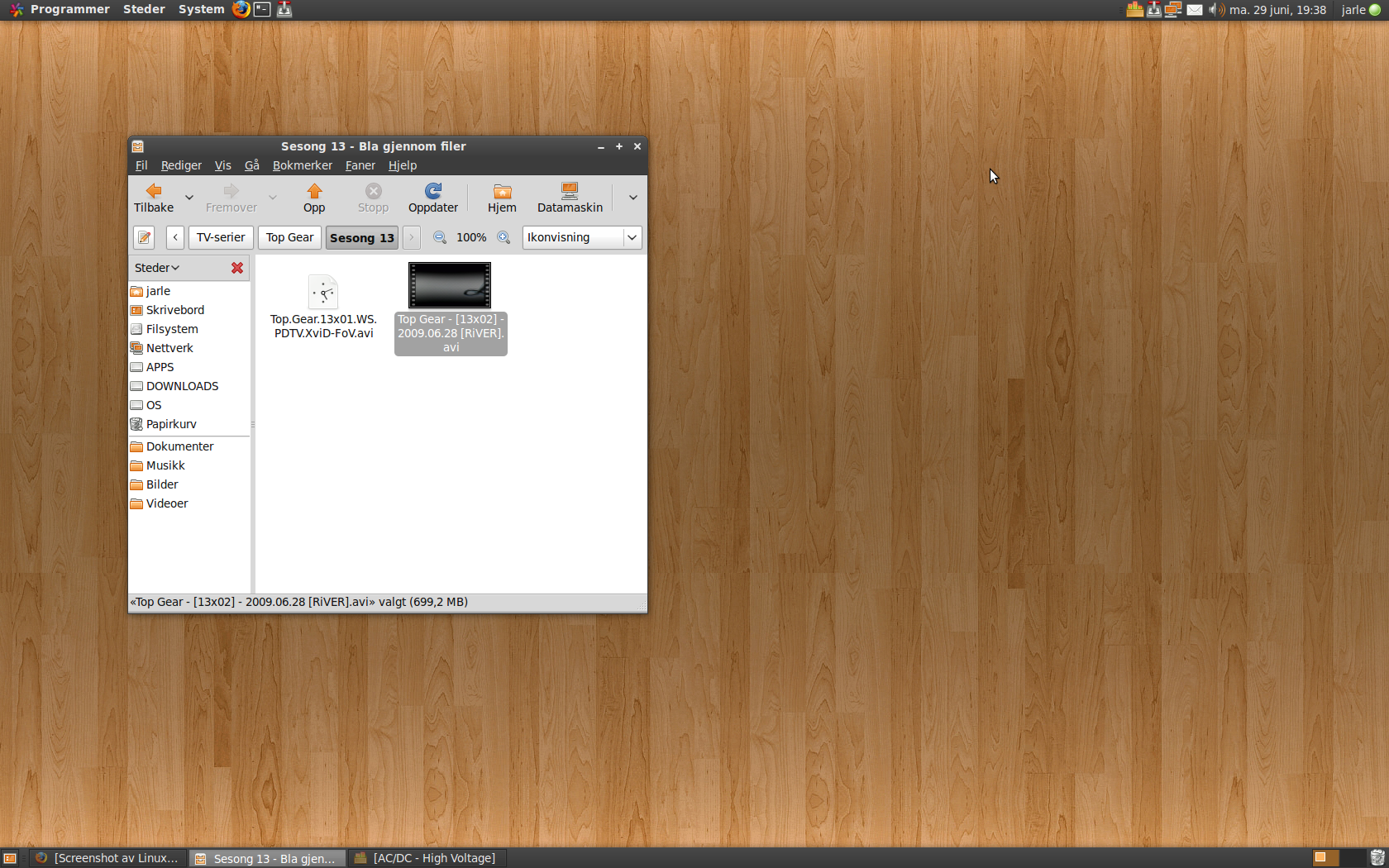Open the Bokmerker menu

point(303,165)
